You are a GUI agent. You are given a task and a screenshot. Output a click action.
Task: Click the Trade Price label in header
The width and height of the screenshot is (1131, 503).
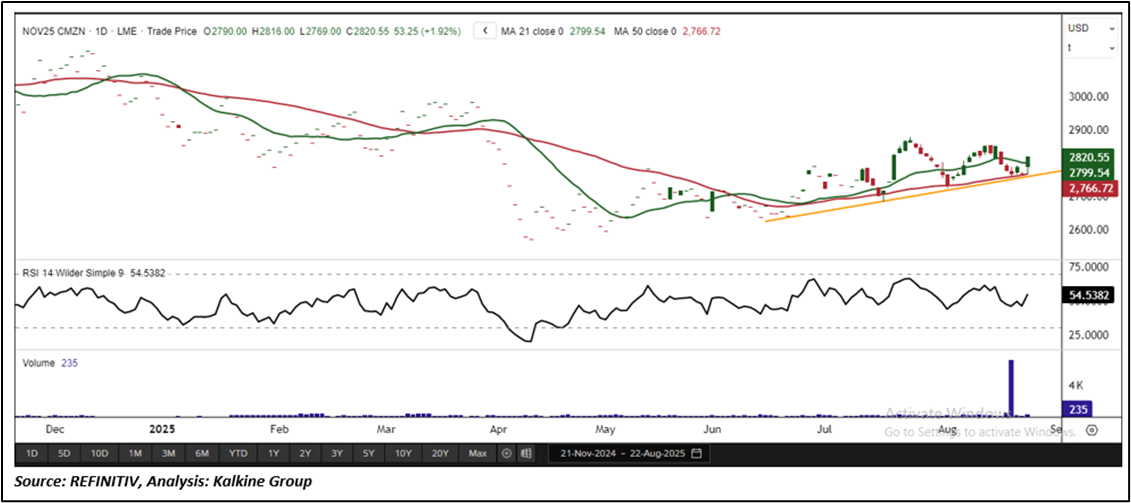point(172,32)
